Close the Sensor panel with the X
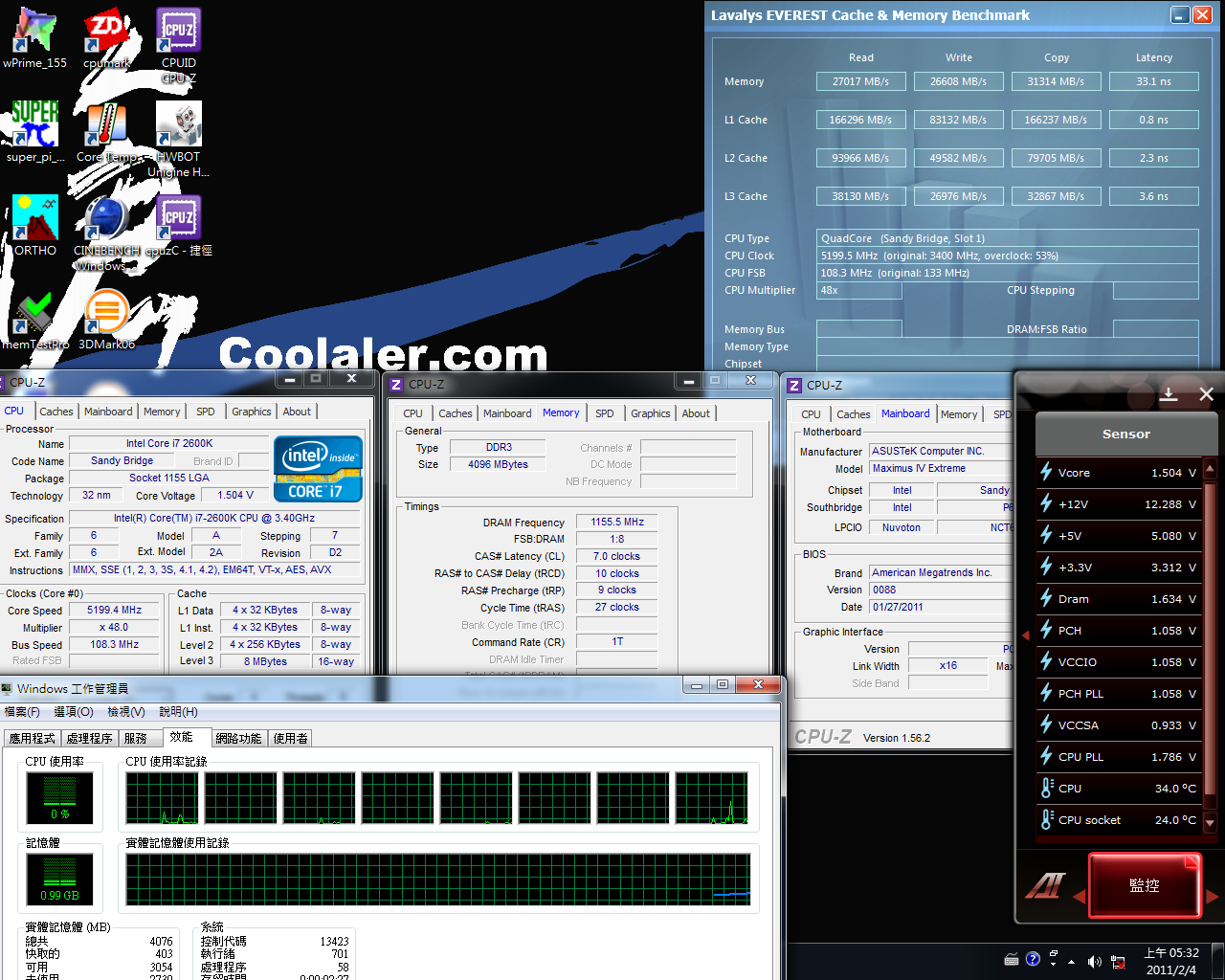Screen dimensions: 1225x980 [x=1206, y=394]
